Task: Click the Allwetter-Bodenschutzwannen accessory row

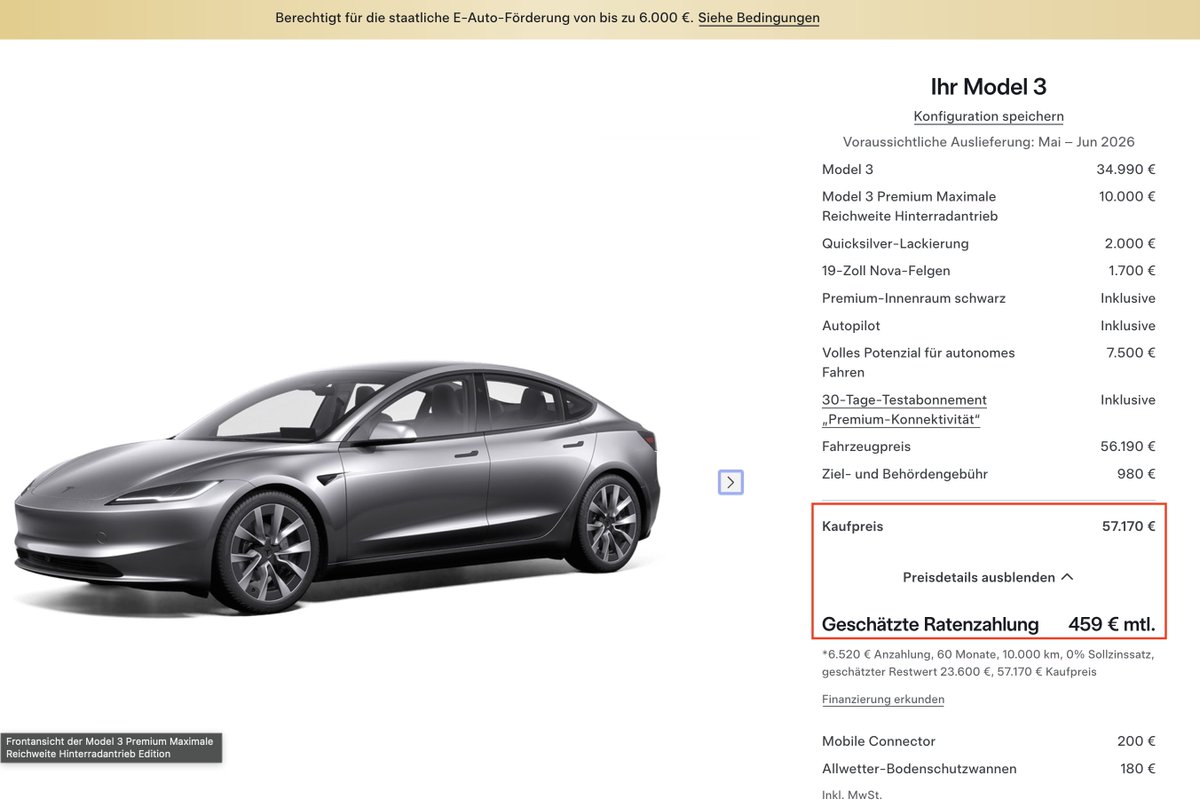Action: [989, 769]
